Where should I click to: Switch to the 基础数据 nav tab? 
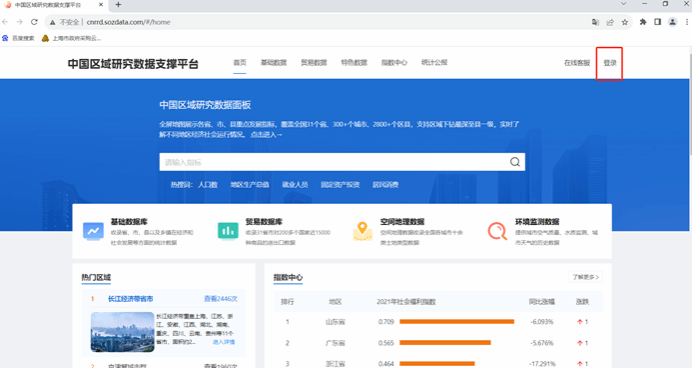pos(274,63)
